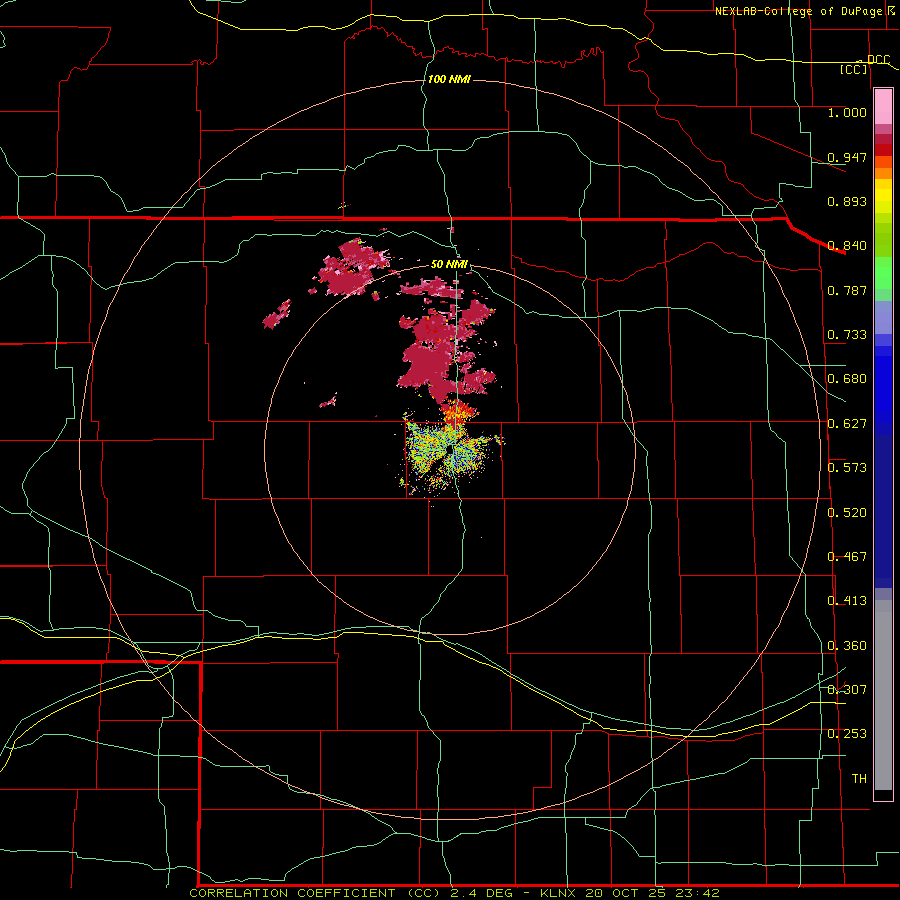Click the [CC] legend title
The height and width of the screenshot is (900, 900).
coord(854,69)
